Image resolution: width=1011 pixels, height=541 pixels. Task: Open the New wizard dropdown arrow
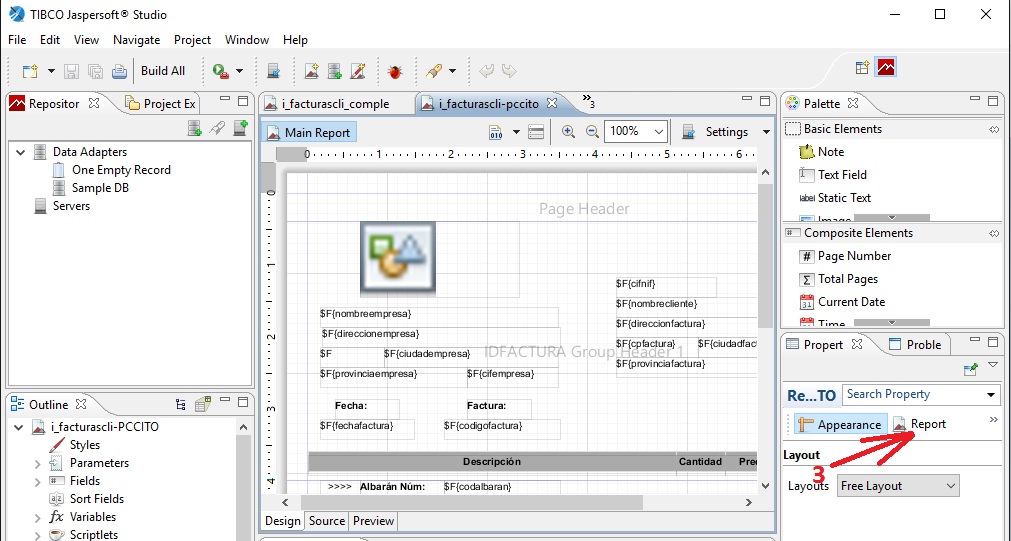tap(51, 71)
